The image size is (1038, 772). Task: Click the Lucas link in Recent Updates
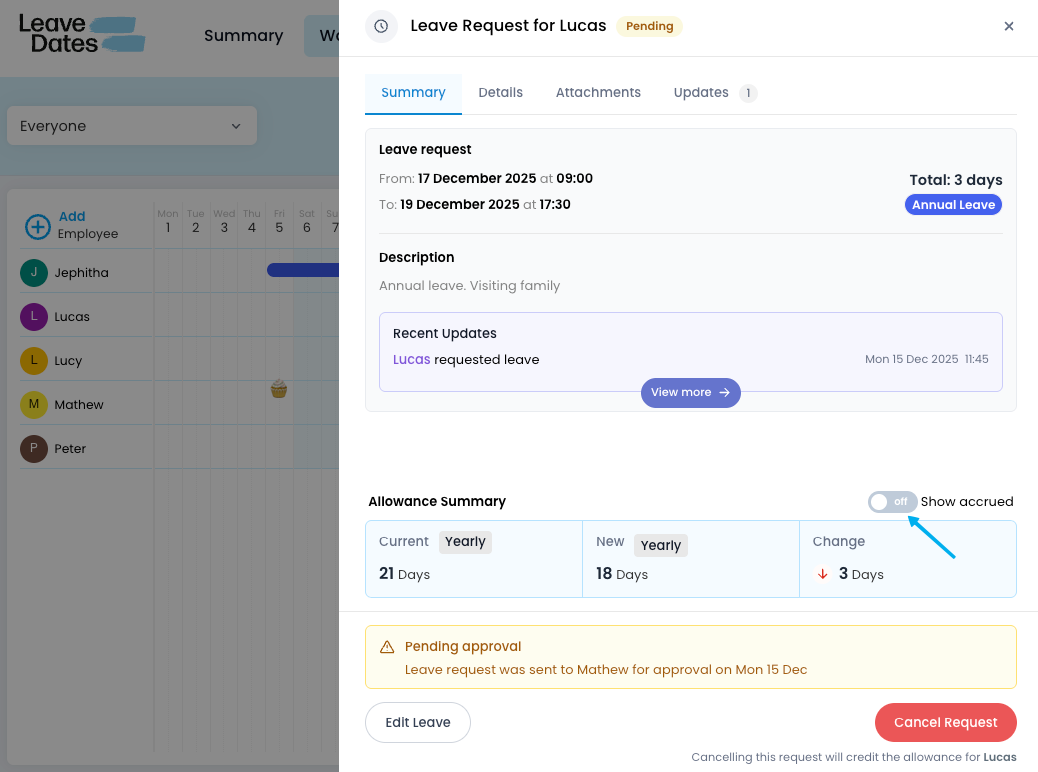[411, 360]
